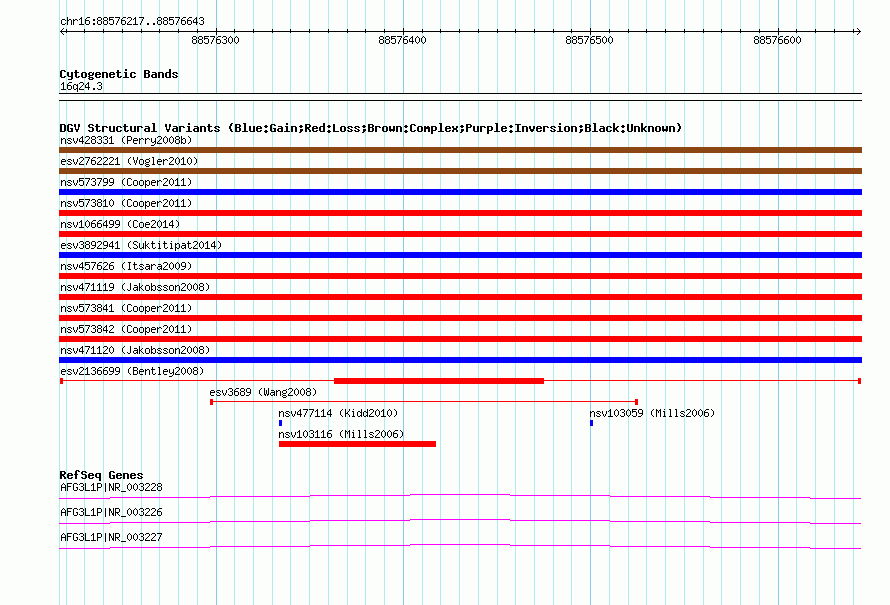Image resolution: width=890 pixels, height=605 pixels.
Task: Open nsv477114 (Kidd2010) label
Action: pos(338,413)
